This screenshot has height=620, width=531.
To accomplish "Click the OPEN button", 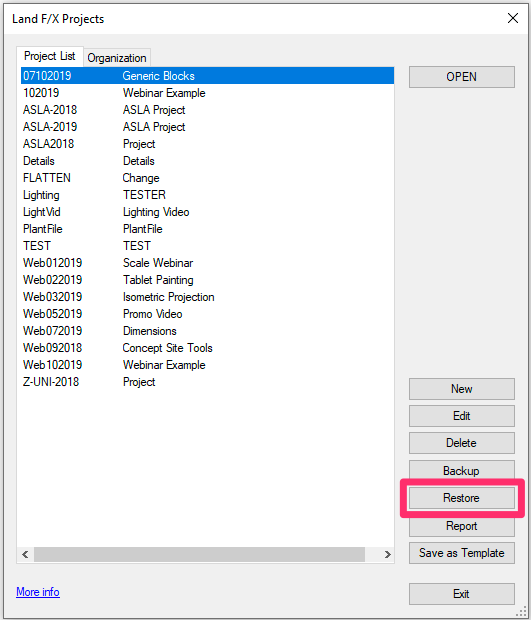I will point(461,77).
